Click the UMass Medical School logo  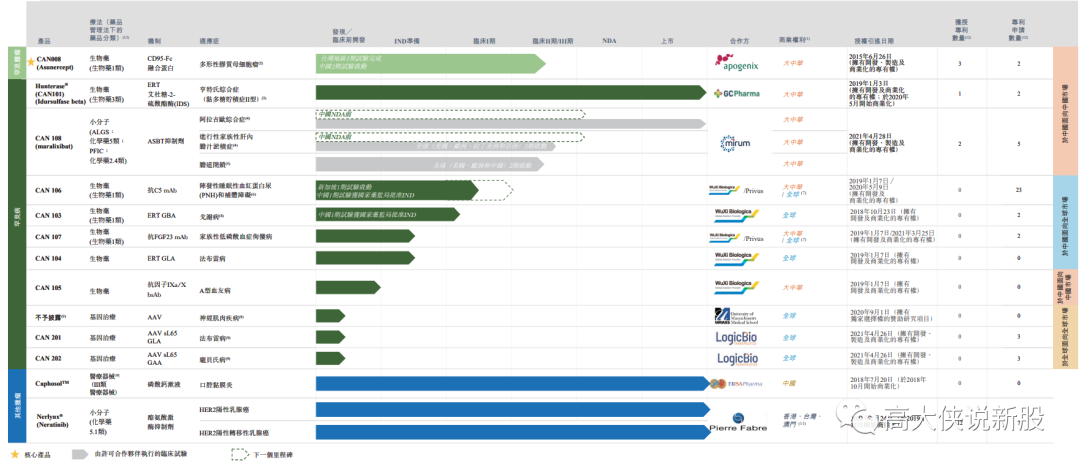tap(737, 317)
